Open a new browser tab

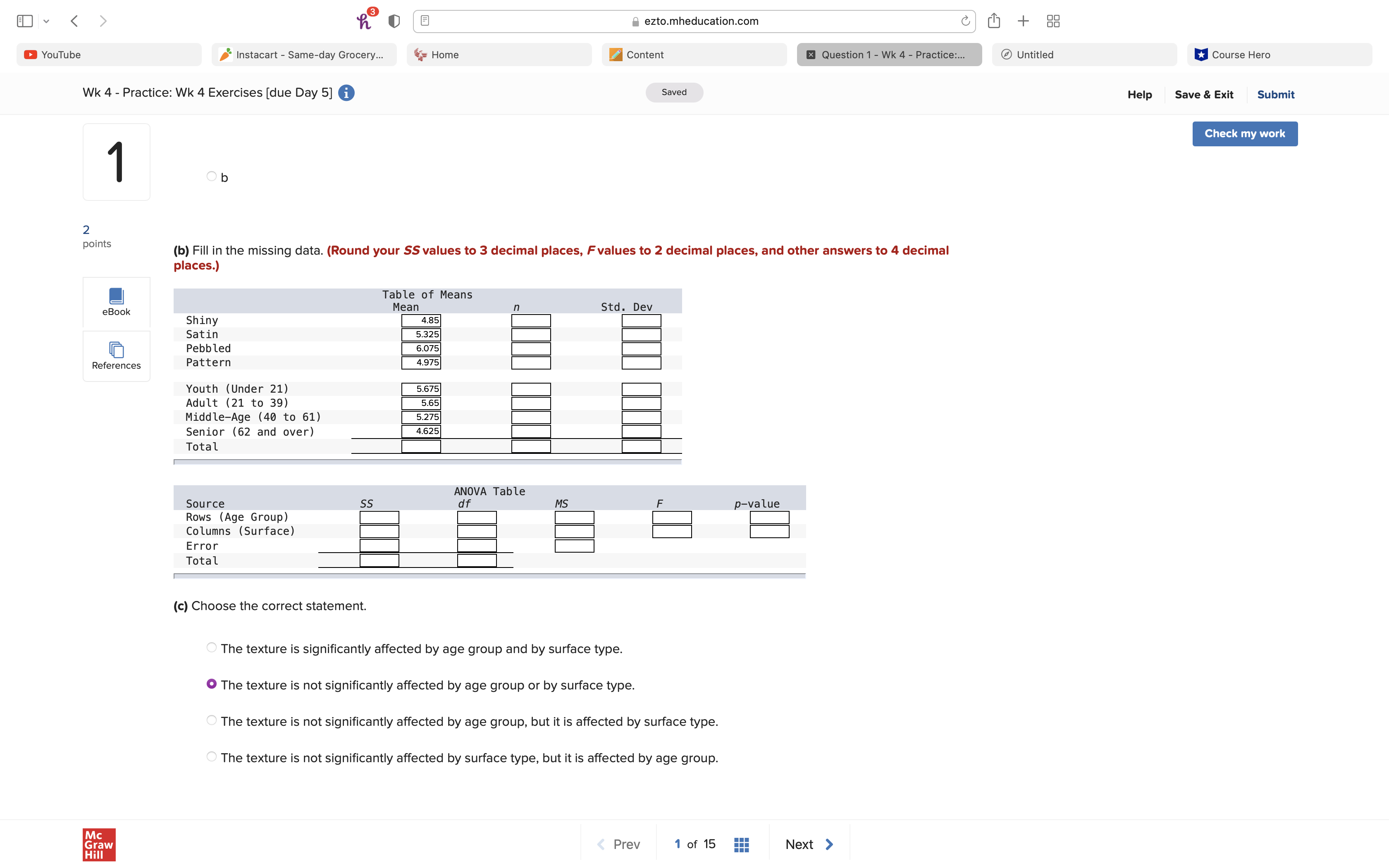1023,21
